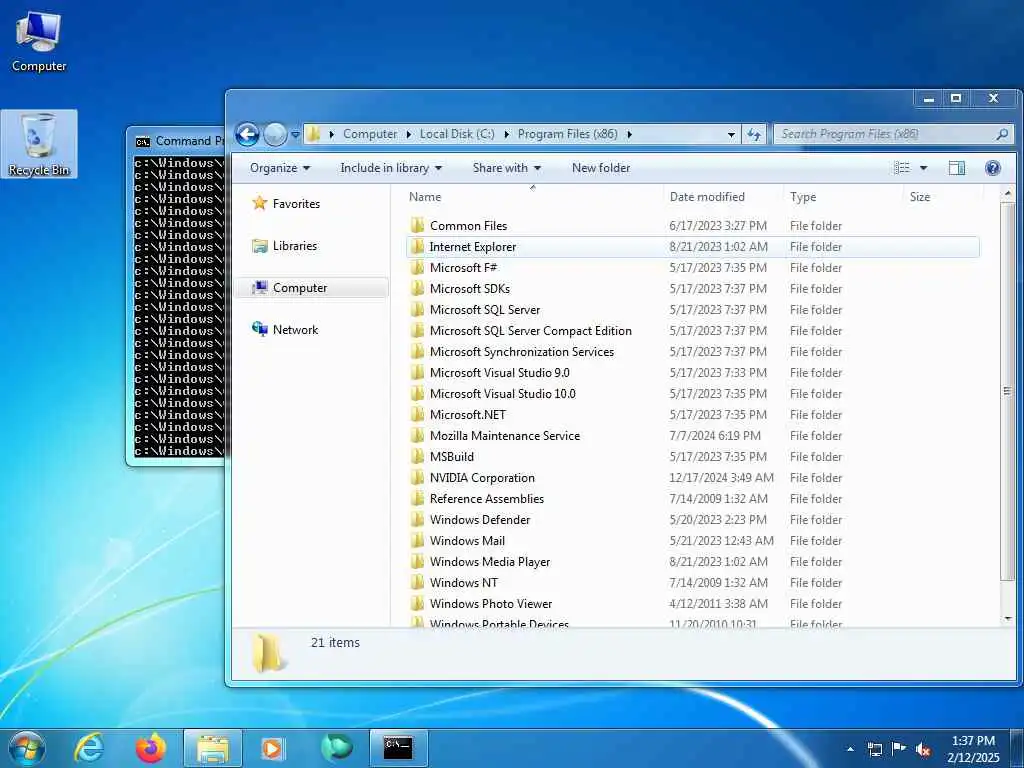Click the Refresh button beside the address bar
Viewport: 1024px width, 768px height.
[754, 135]
